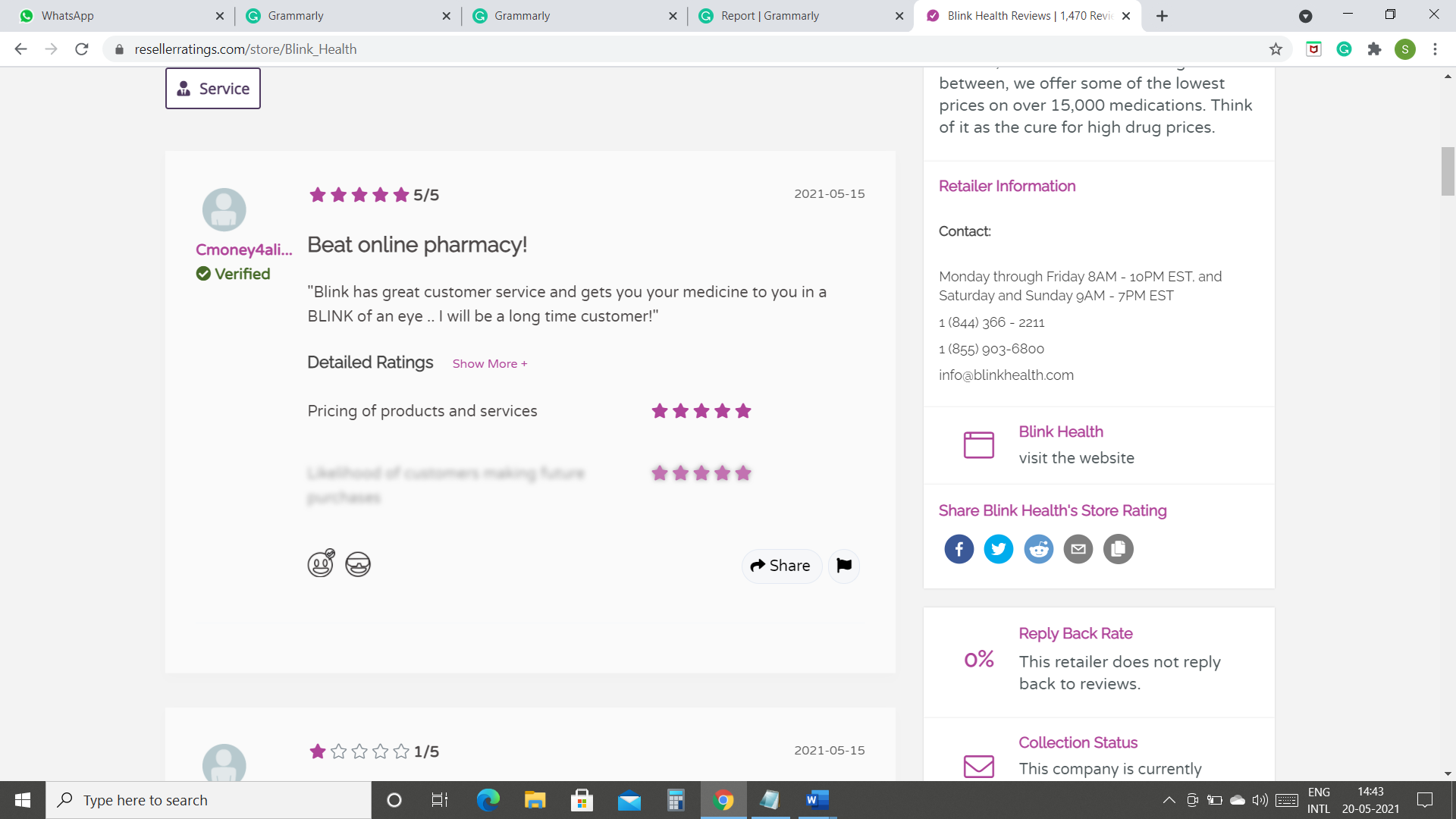Click the Blink Health website window icon
This screenshot has width=1456, height=819.
[x=978, y=444]
